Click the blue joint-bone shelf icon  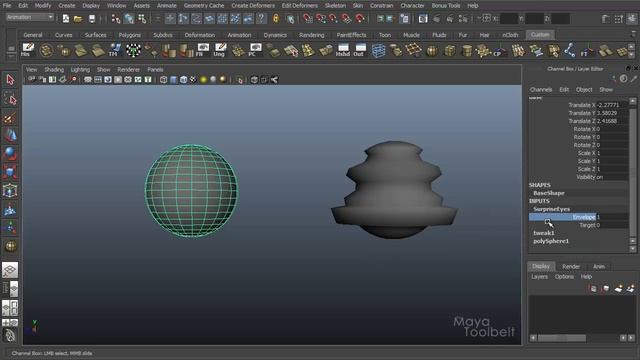pos(569,51)
